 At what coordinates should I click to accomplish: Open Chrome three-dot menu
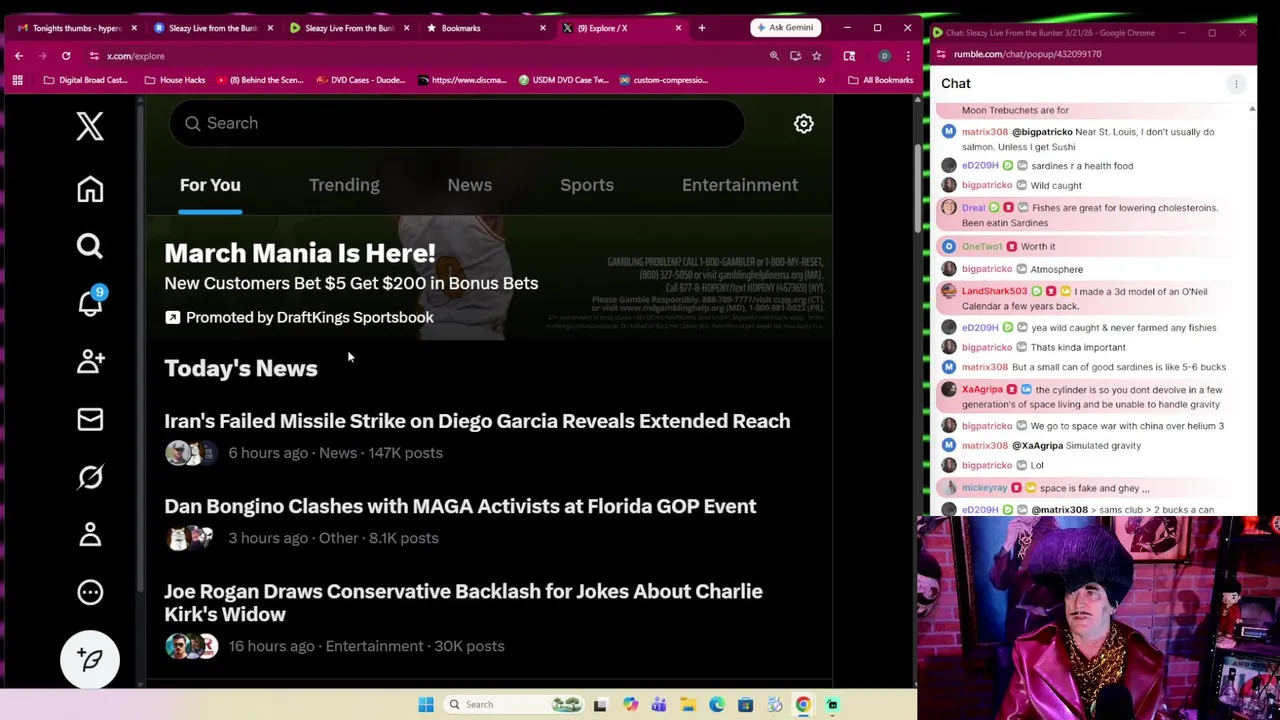907,56
